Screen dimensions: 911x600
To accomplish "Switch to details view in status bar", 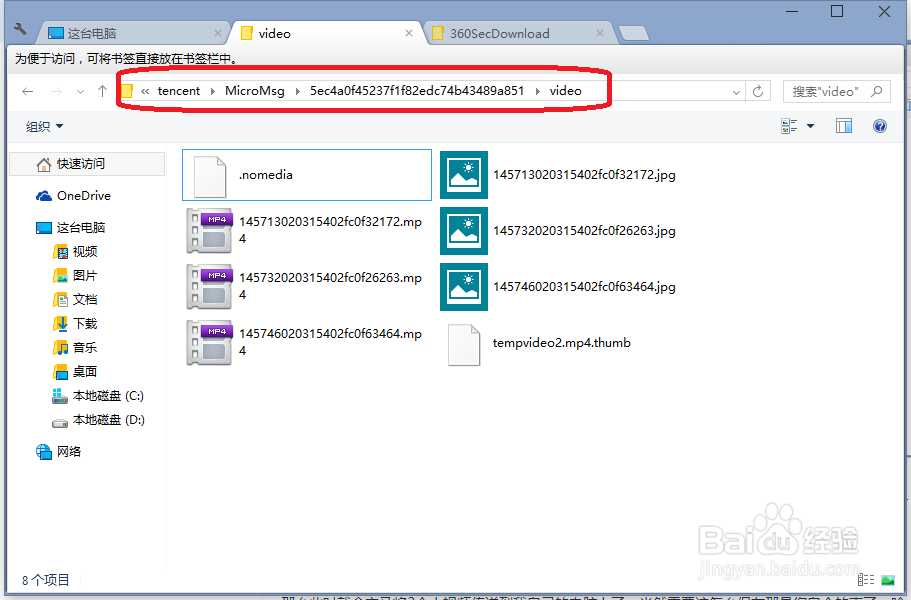I will [866, 580].
